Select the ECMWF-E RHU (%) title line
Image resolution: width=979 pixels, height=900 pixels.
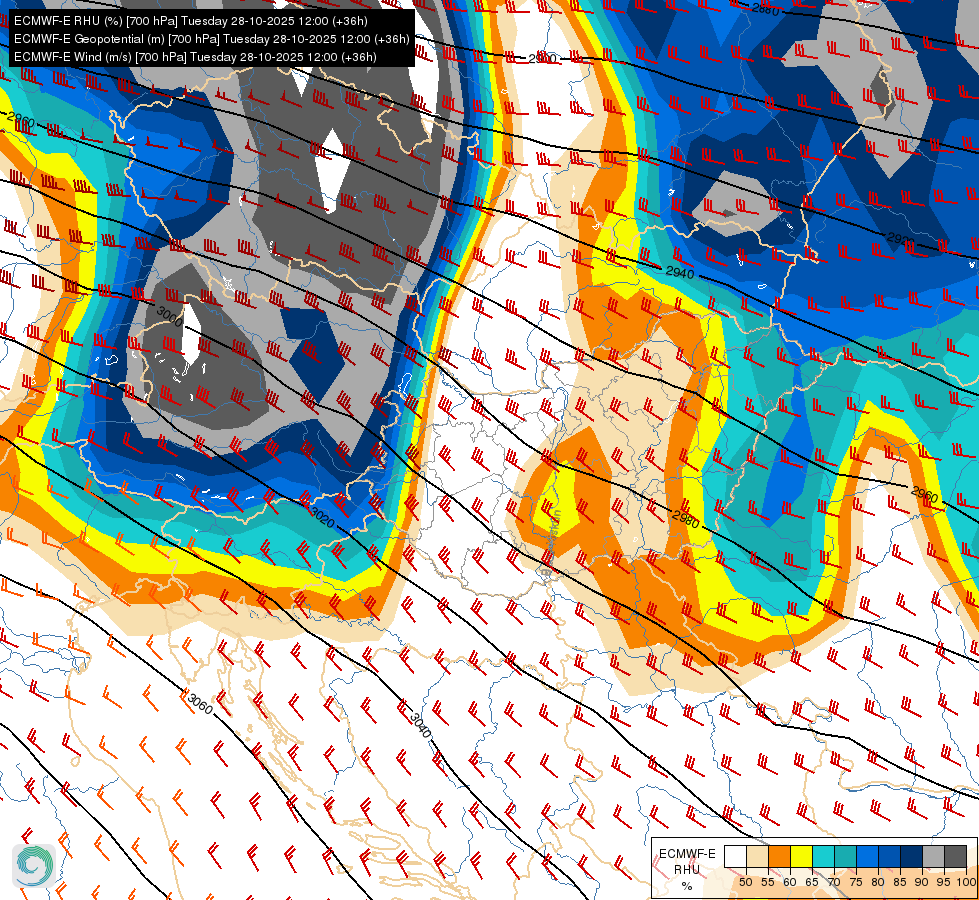point(190,21)
